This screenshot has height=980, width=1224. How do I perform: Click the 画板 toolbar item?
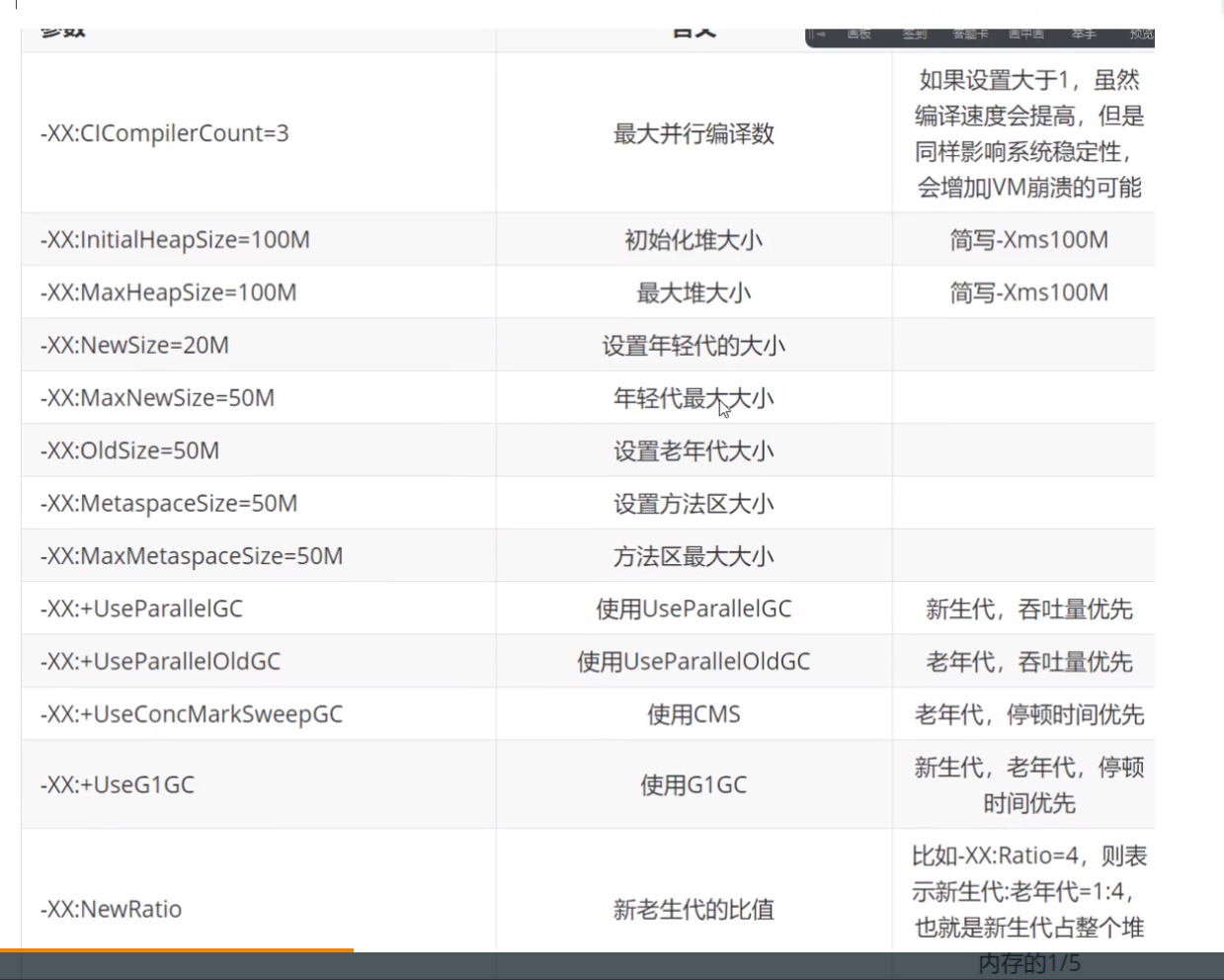(858, 35)
